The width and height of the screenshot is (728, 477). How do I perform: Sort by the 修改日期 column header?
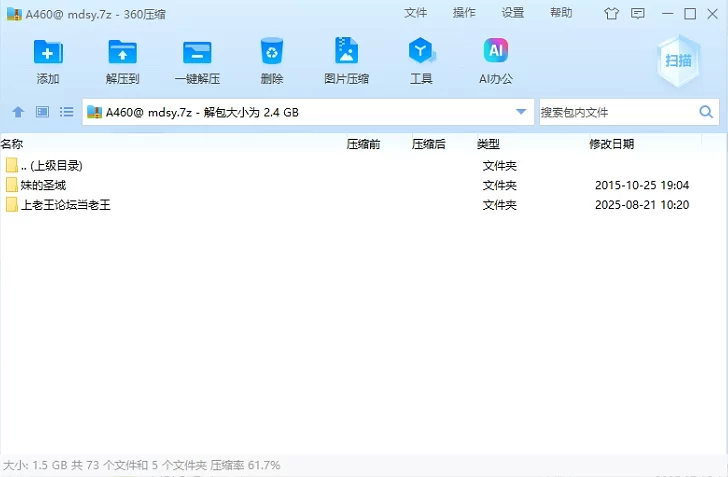(x=611, y=144)
